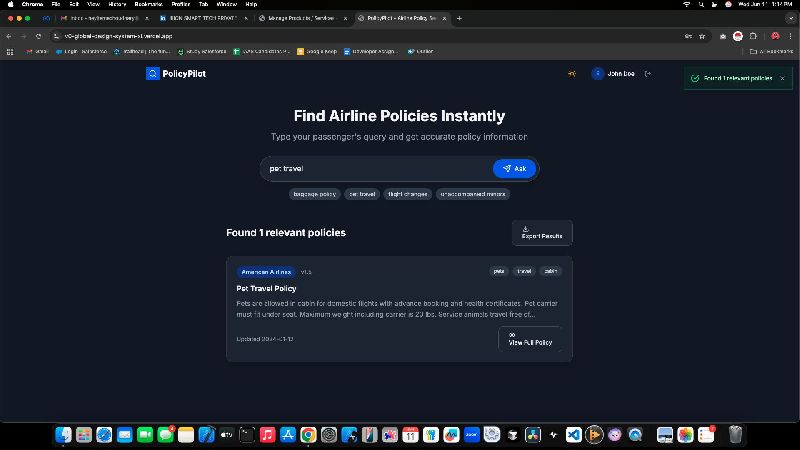Click the logout icon beside John Doe
This screenshot has height=450, width=800.
648,73
